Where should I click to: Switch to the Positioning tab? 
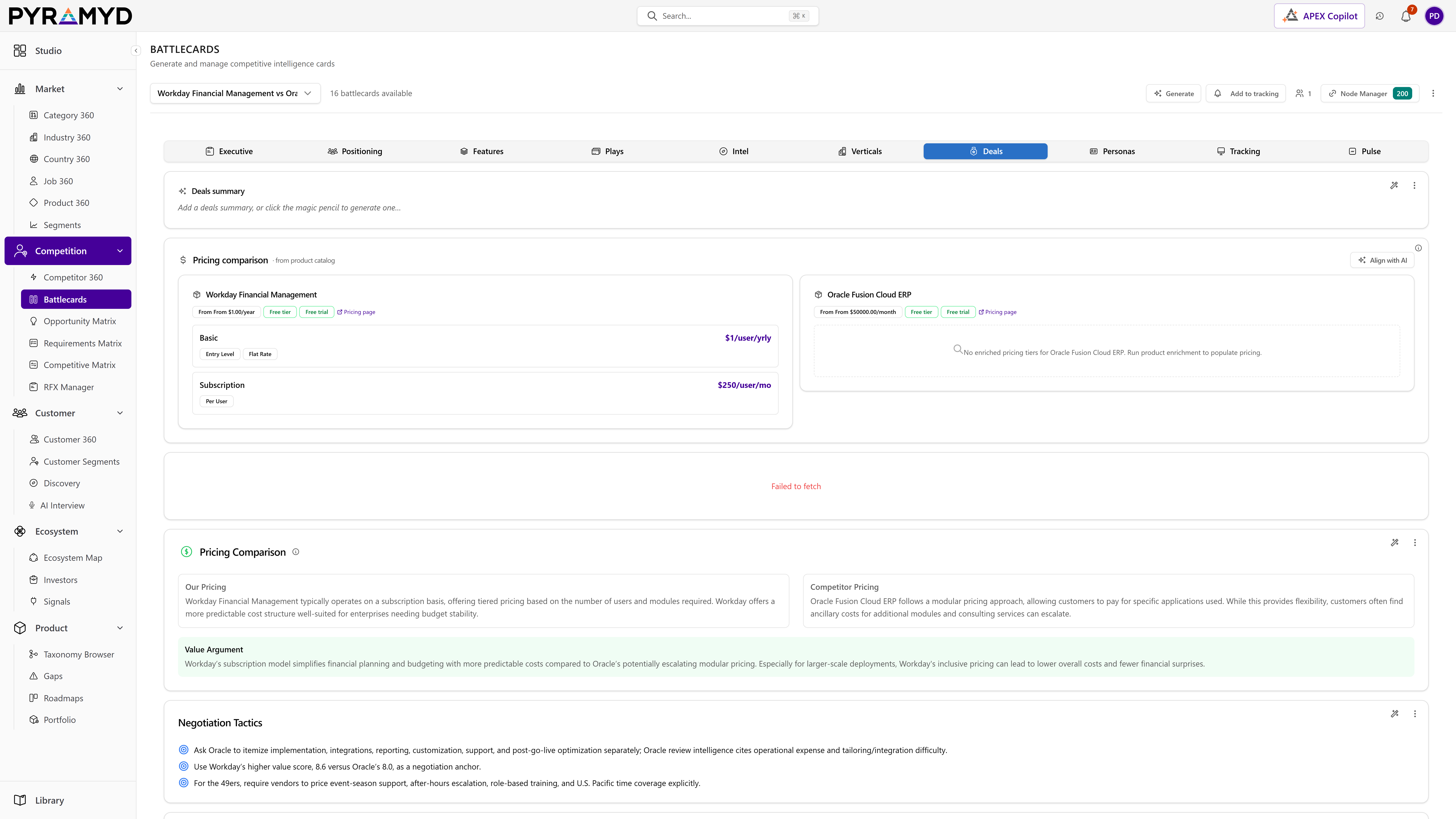point(355,151)
